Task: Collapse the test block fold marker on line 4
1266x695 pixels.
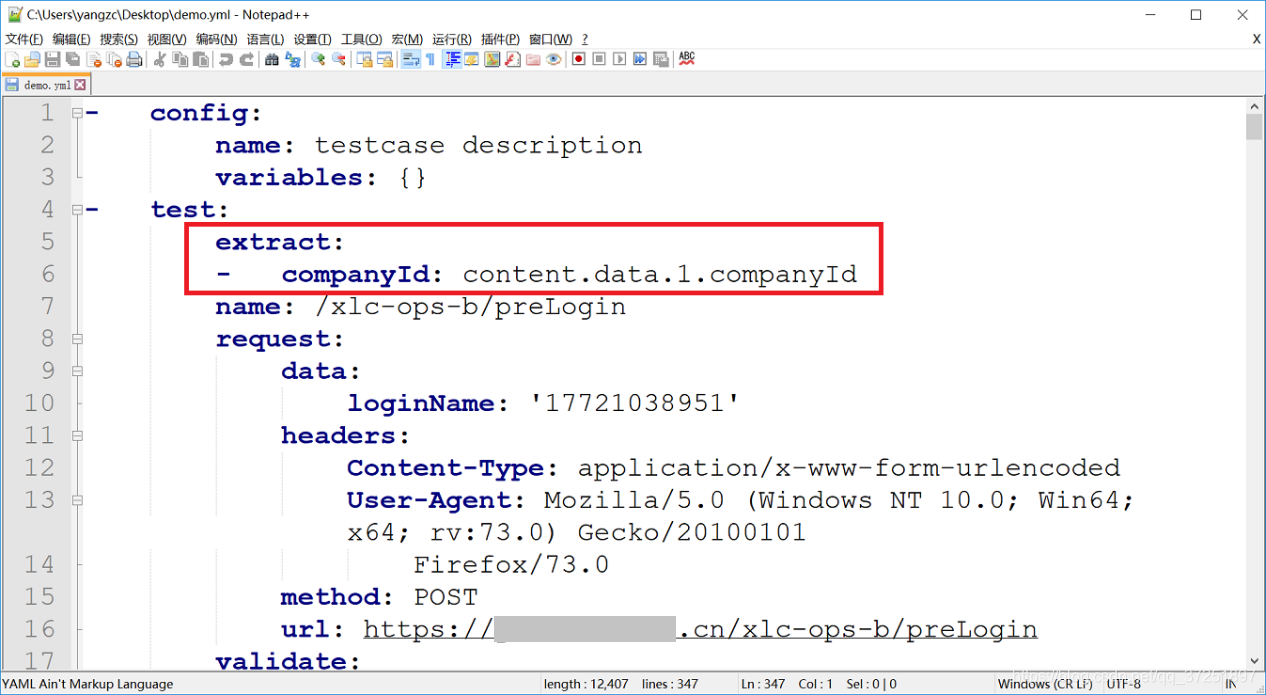Action: [77, 210]
